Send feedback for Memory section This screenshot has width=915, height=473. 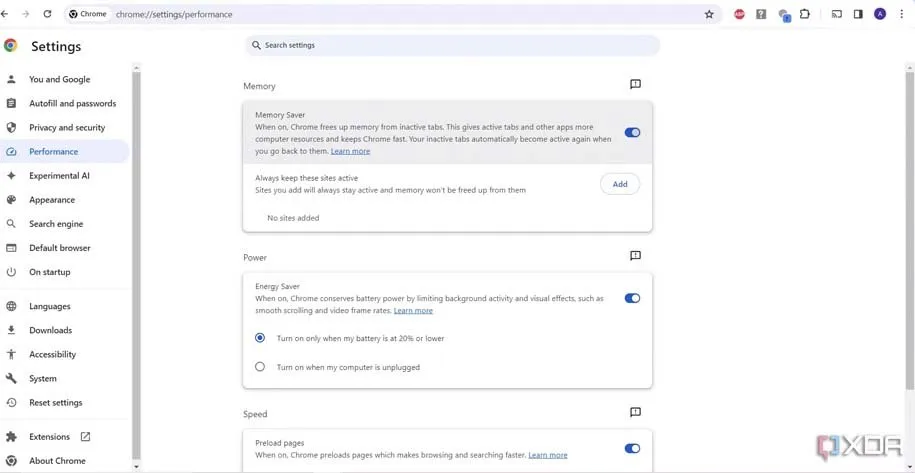coord(635,85)
